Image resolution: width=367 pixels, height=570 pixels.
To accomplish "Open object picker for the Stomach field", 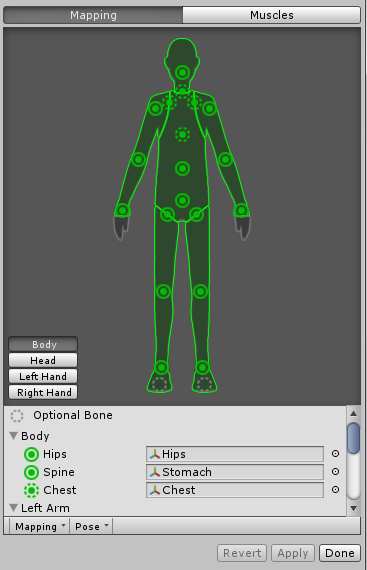I will [335, 471].
